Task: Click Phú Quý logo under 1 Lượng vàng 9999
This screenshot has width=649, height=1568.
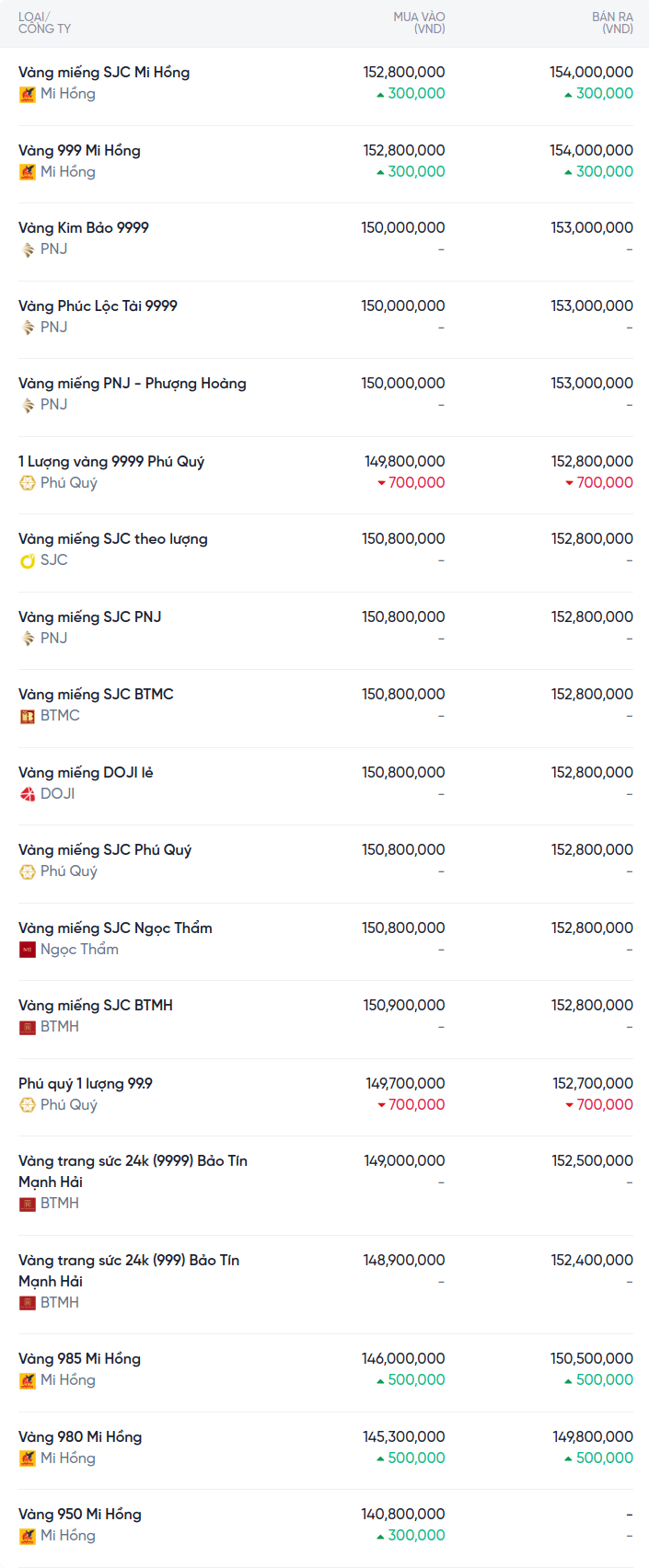Action: tap(28, 483)
